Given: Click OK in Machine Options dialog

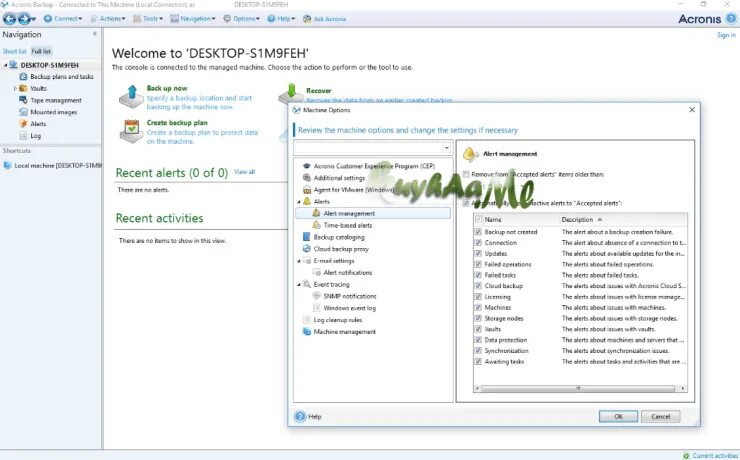Looking at the screenshot, I should pos(618,417).
